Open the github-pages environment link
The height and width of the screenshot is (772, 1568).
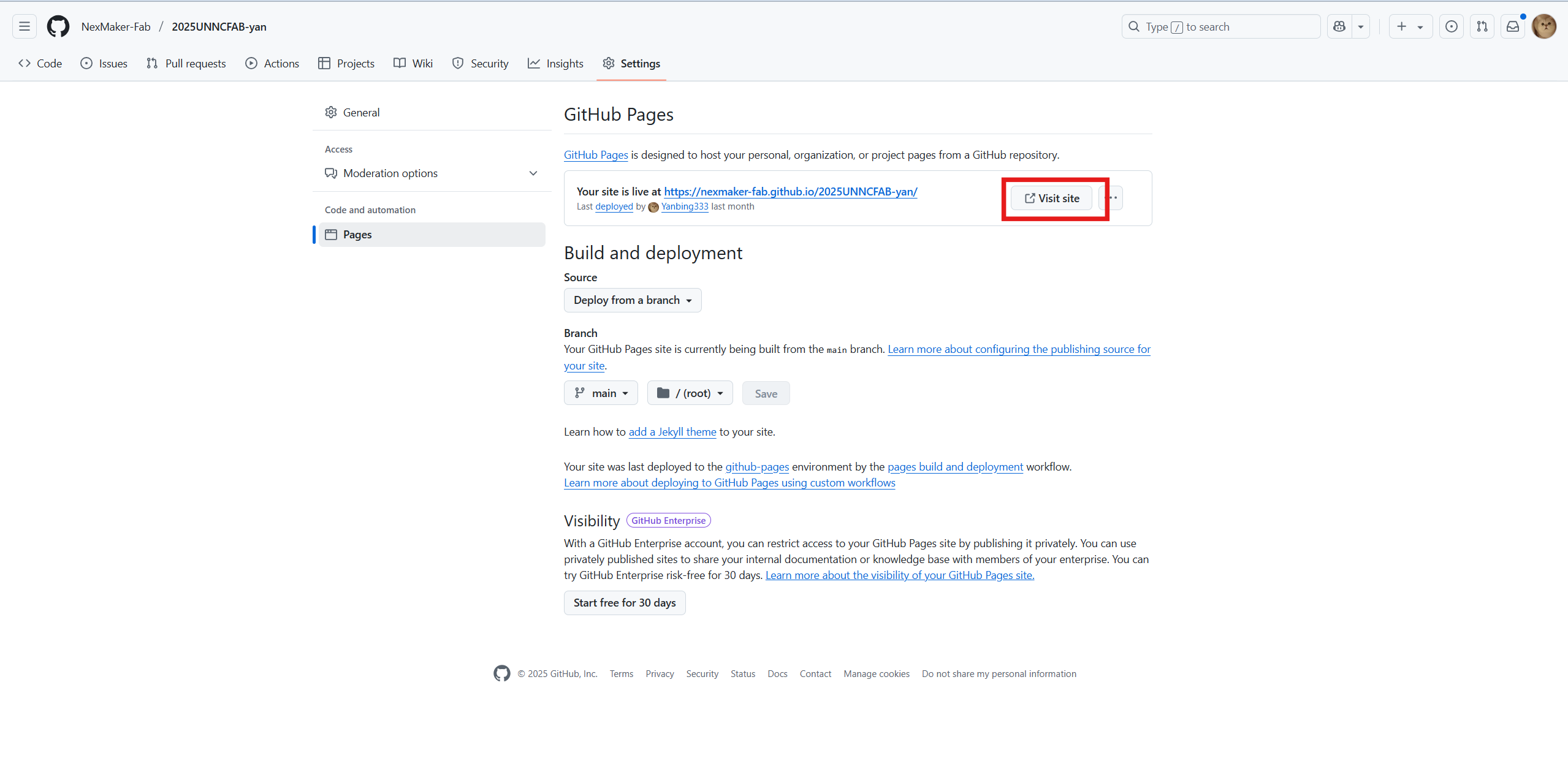(x=757, y=467)
